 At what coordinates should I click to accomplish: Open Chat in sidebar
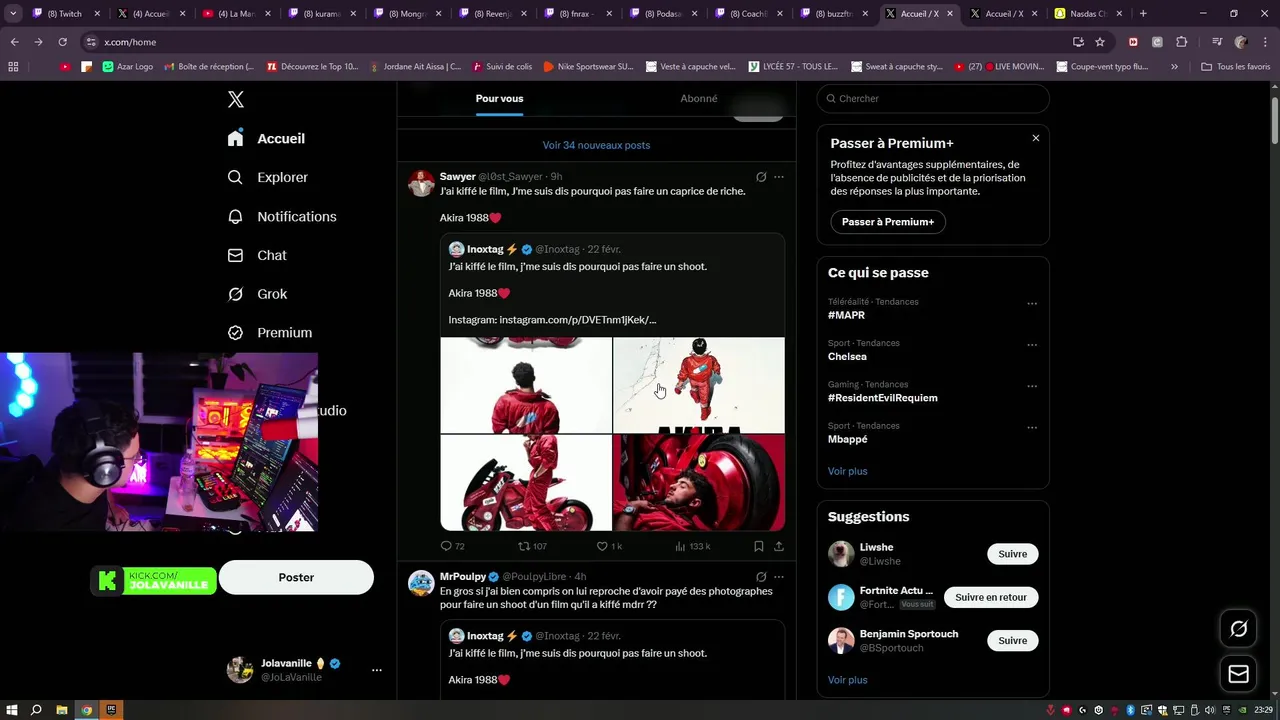pyautogui.click(x=257, y=255)
